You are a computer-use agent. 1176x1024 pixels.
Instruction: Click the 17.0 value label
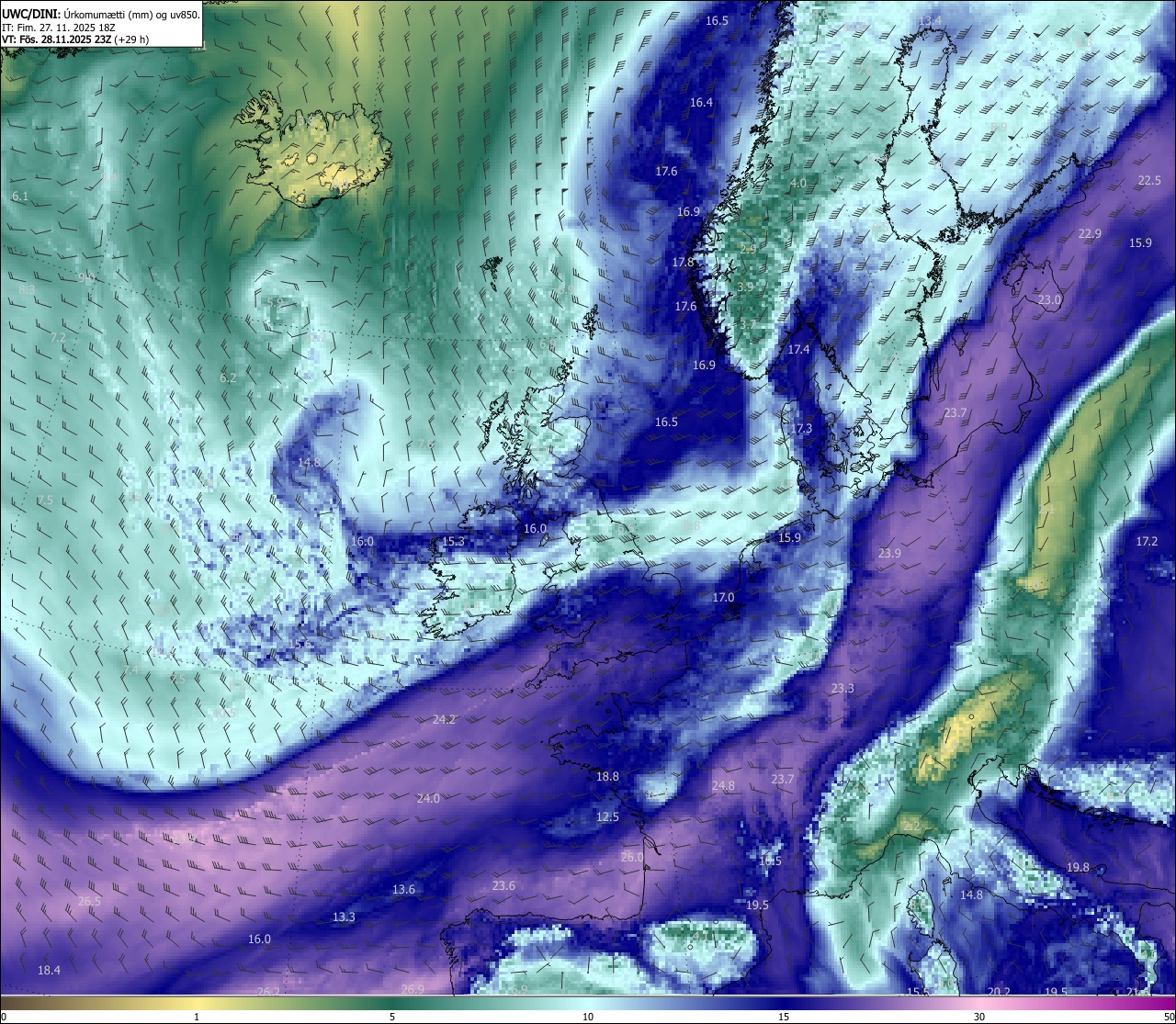[x=723, y=598]
